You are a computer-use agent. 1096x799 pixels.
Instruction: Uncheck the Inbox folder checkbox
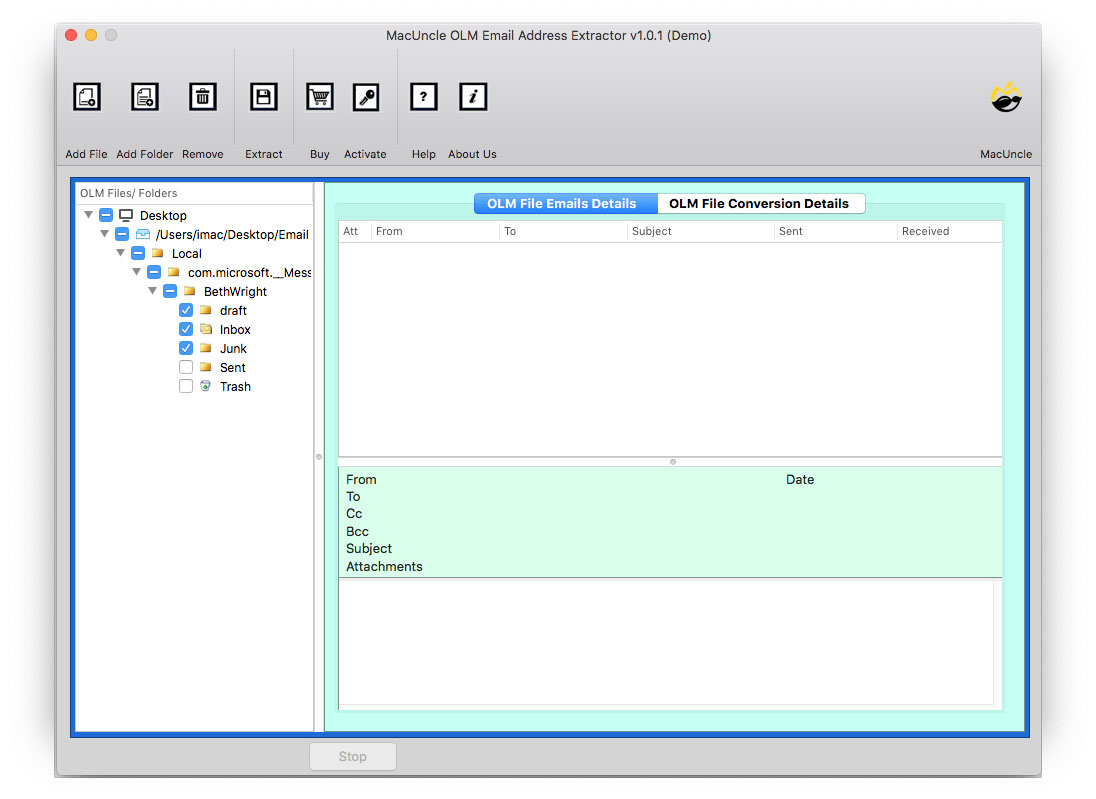coord(186,329)
